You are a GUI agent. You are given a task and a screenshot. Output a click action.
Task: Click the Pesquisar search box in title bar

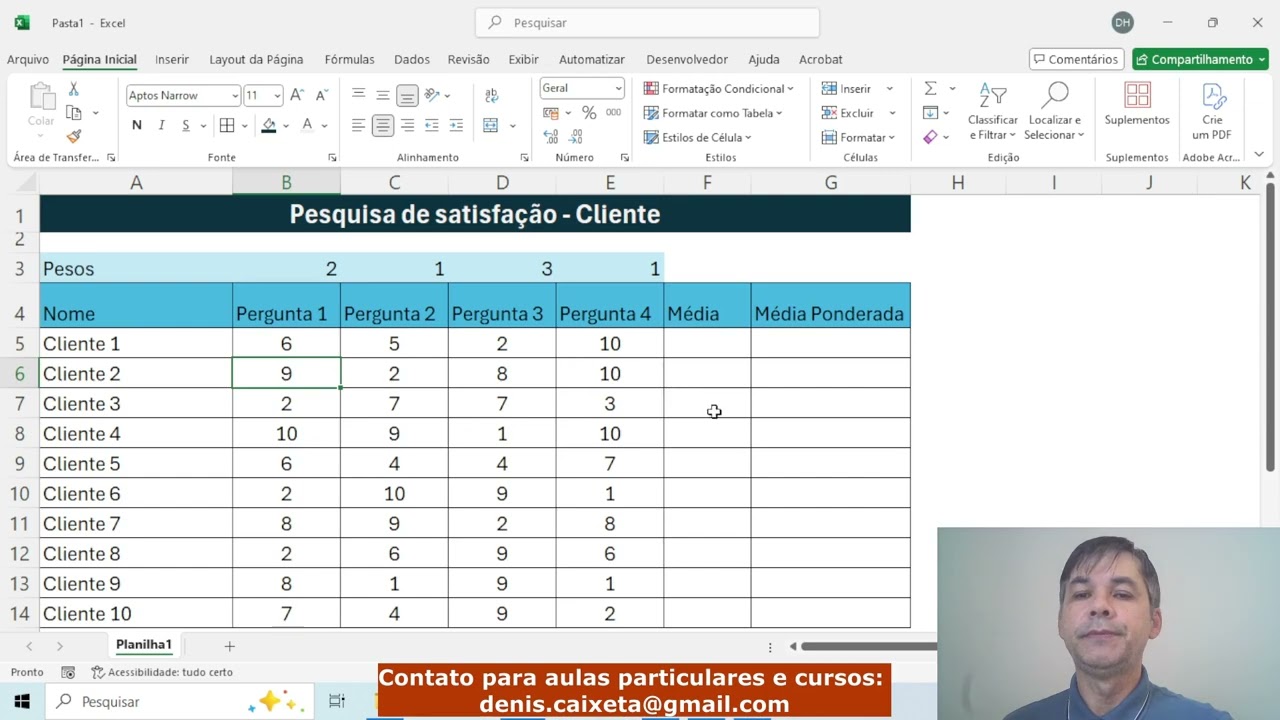tap(647, 22)
